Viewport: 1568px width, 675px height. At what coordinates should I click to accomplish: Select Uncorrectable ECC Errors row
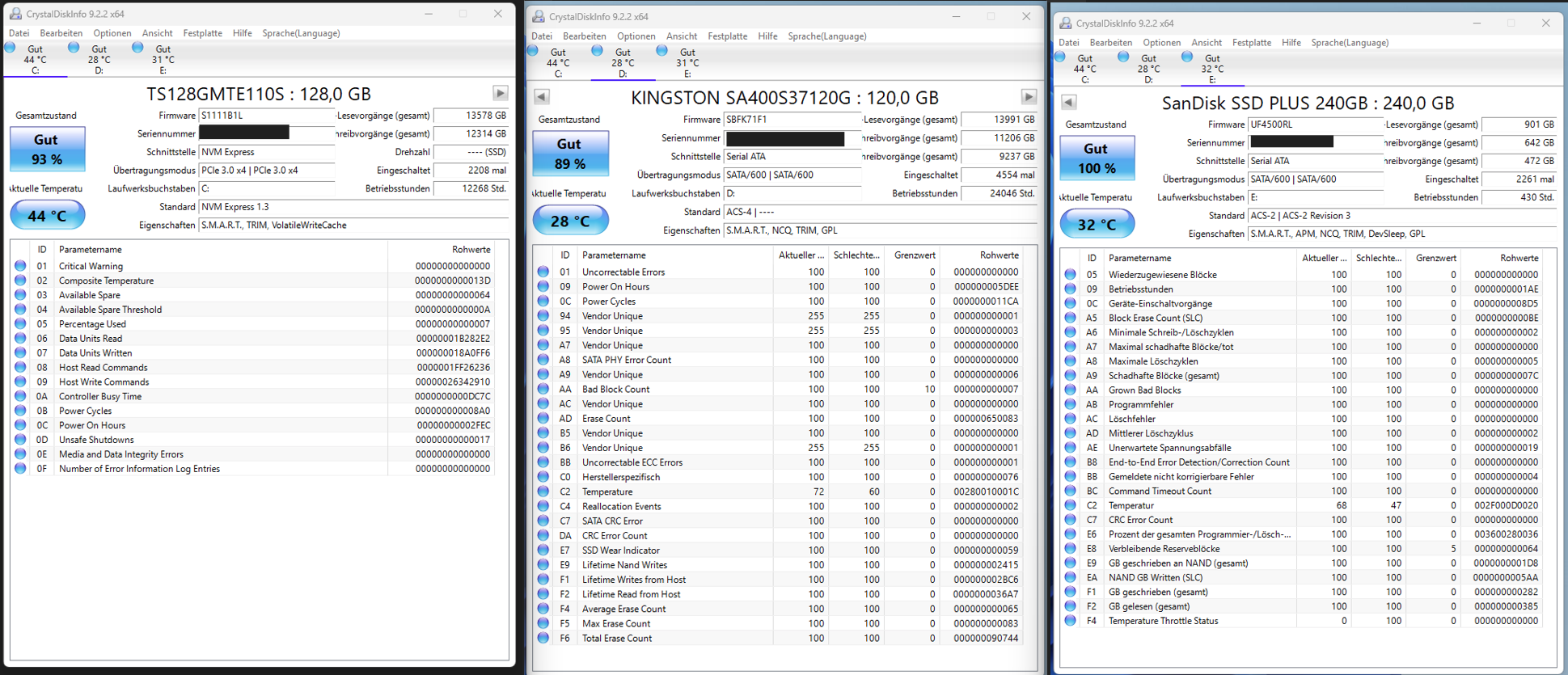[778, 462]
